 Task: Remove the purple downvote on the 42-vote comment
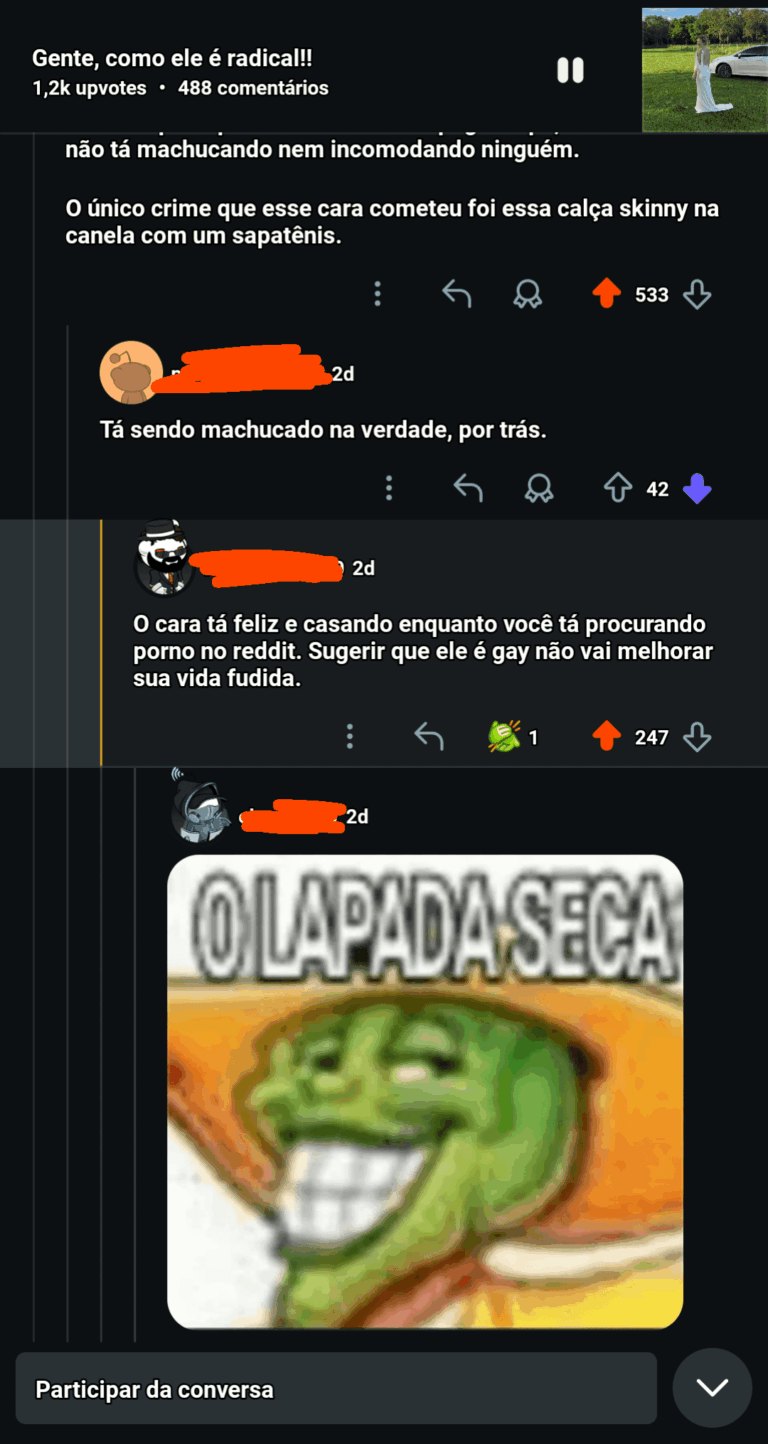pyautogui.click(x=697, y=488)
